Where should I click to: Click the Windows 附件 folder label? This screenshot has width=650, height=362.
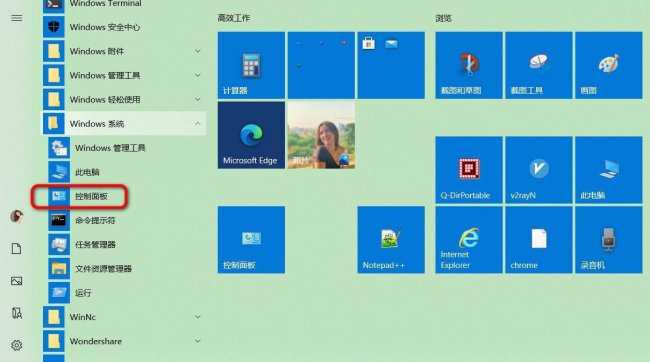click(x=97, y=51)
